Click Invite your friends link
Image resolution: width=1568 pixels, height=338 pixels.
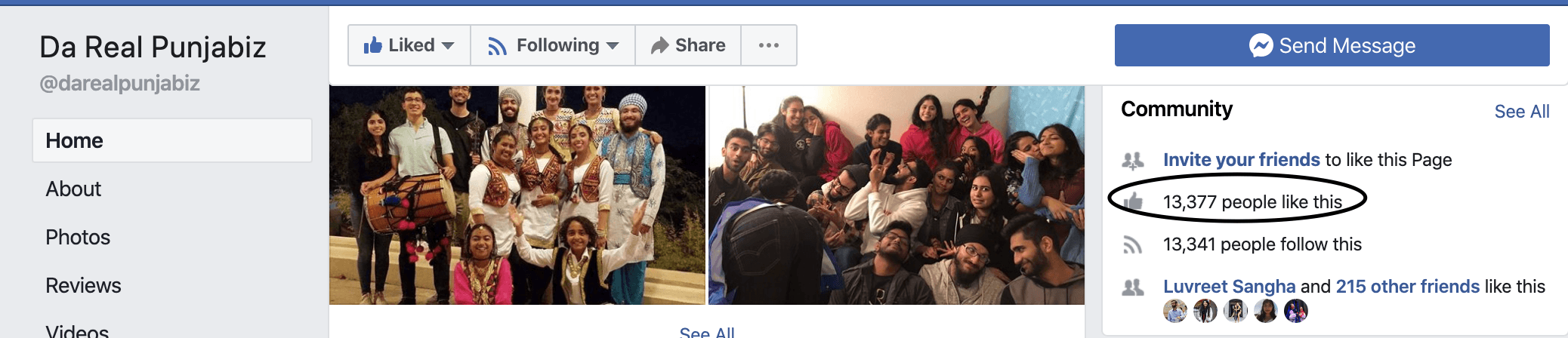1241,160
